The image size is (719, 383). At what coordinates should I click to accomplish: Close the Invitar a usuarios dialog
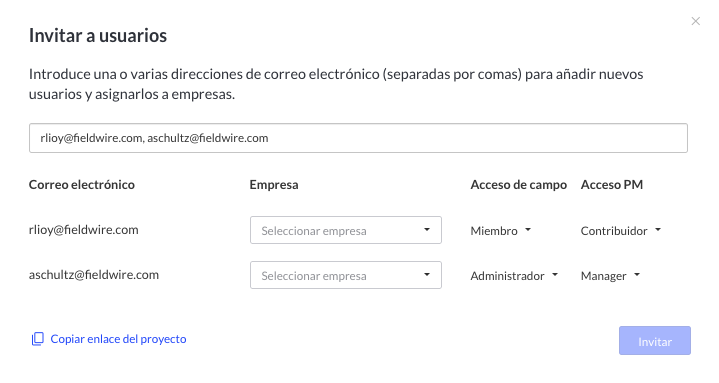point(695,21)
